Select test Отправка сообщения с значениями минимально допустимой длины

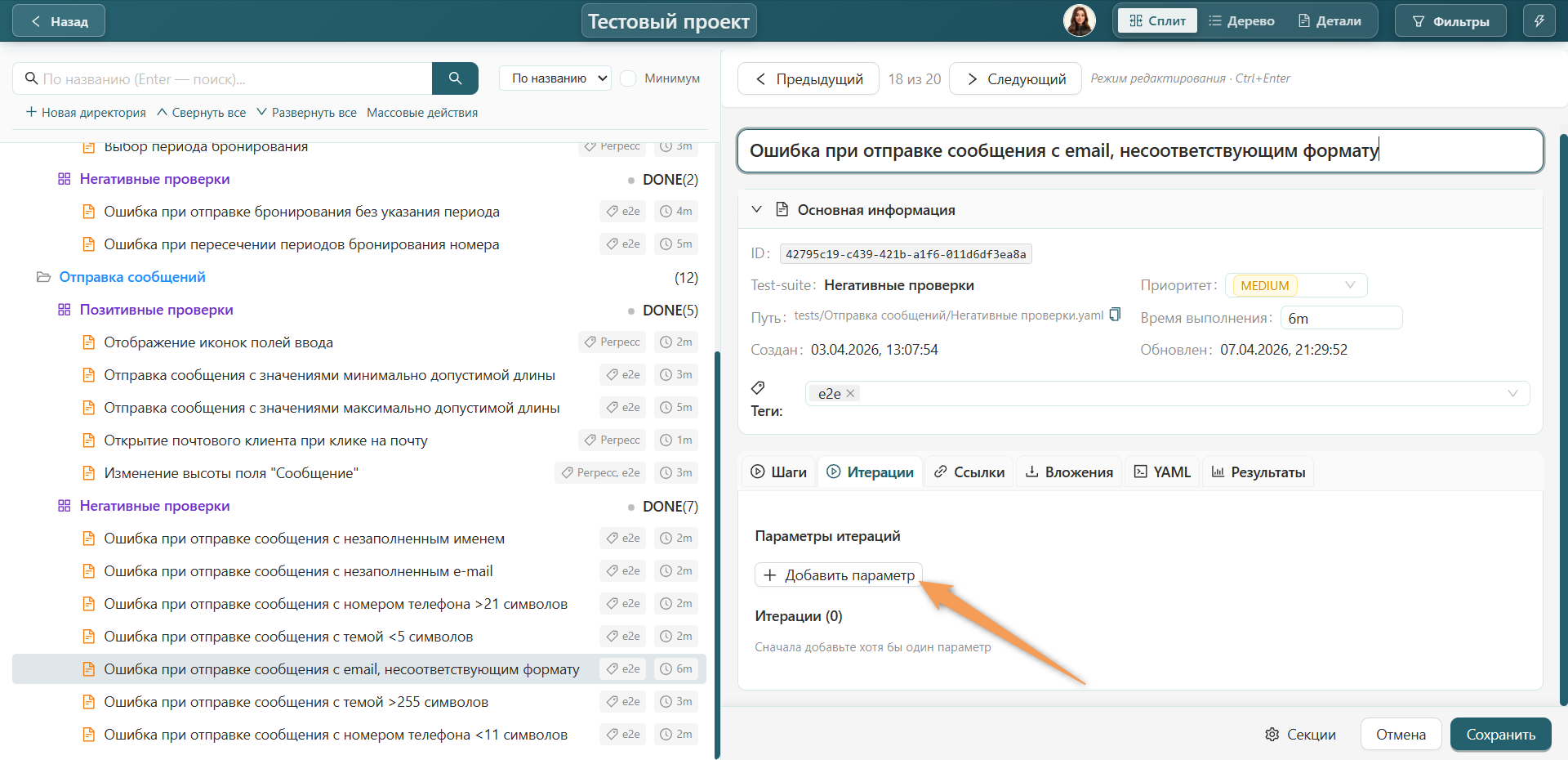(329, 375)
